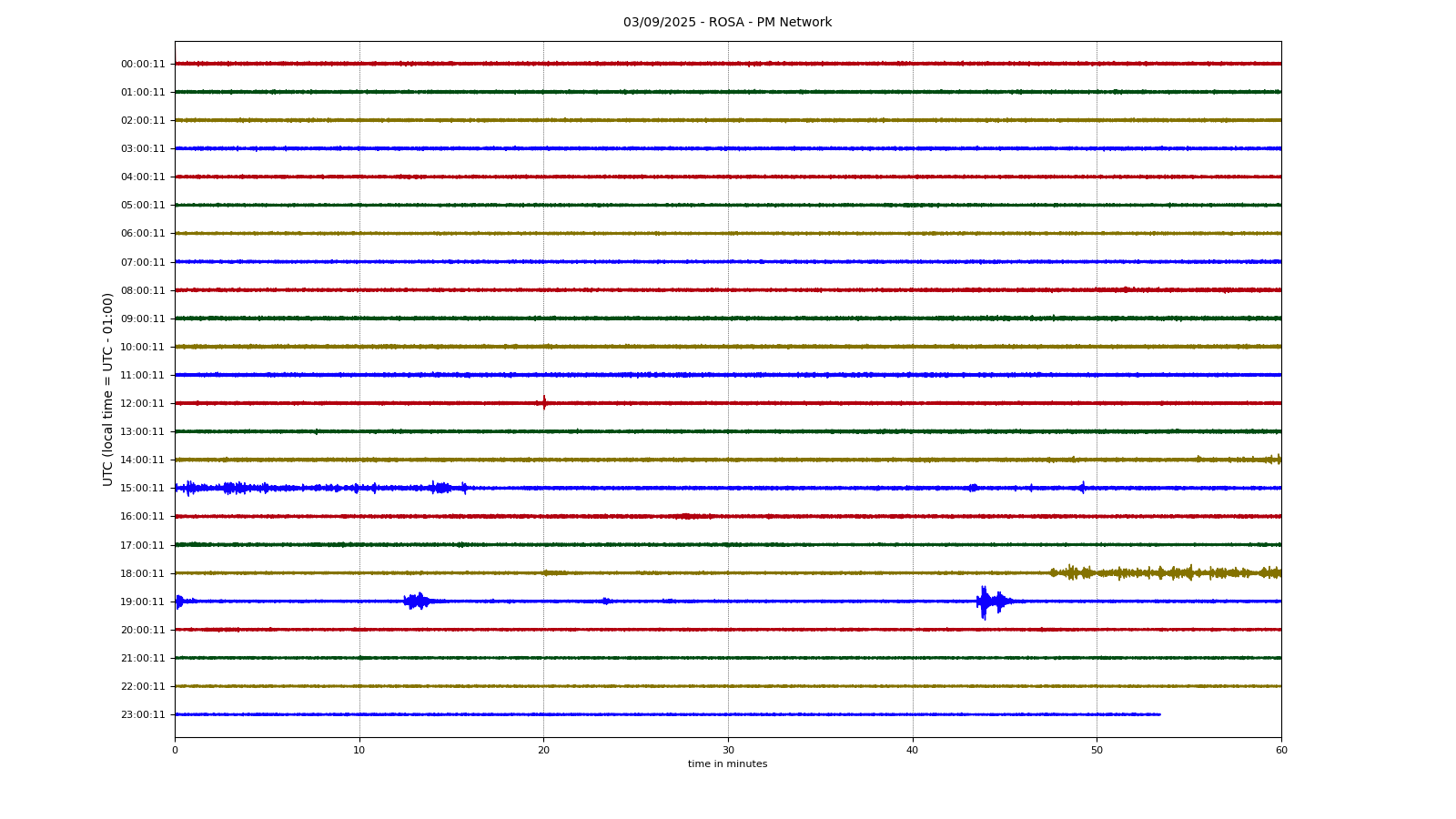1456x819 pixels.
Task: Select the 03:00:11 time label
Action: (x=143, y=148)
